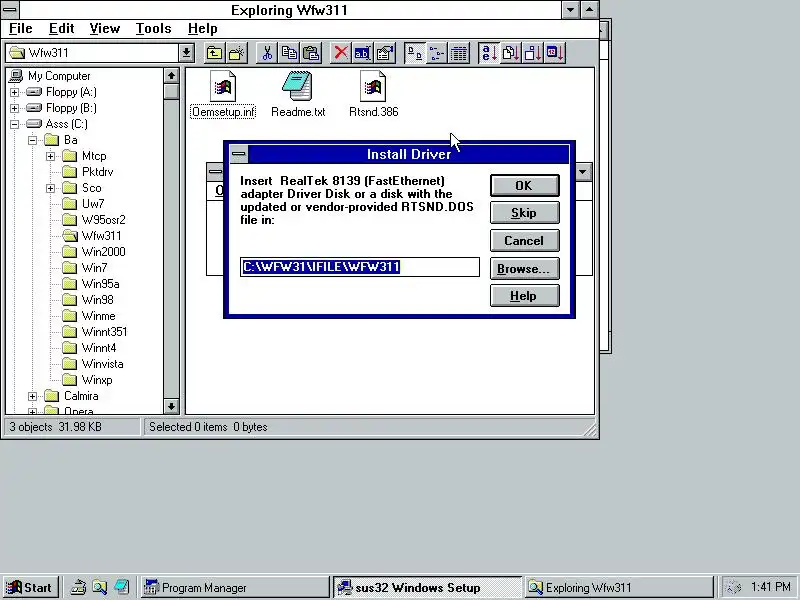Select the Rtsnd.386 file icon

(x=373, y=87)
